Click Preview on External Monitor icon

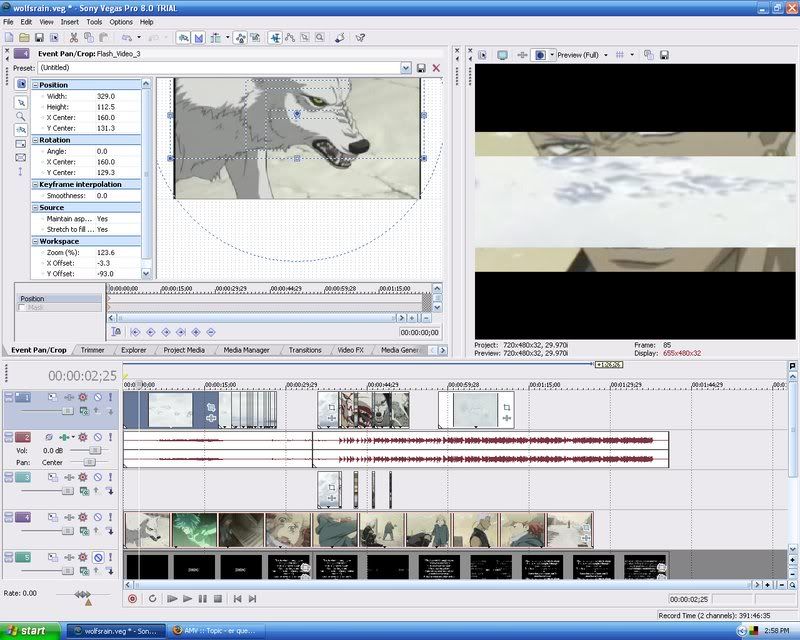[503, 55]
